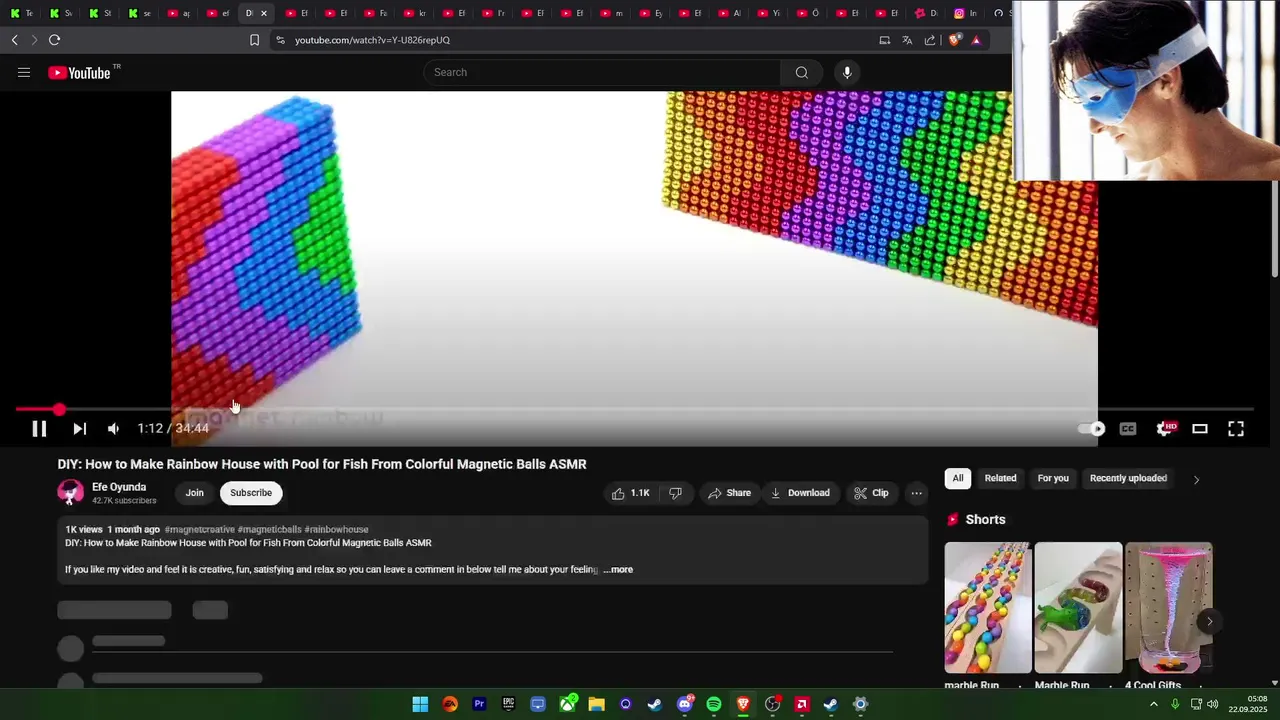The height and width of the screenshot is (720, 1280).
Task: Open the YouTube guide hamburger menu
Action: click(24, 72)
